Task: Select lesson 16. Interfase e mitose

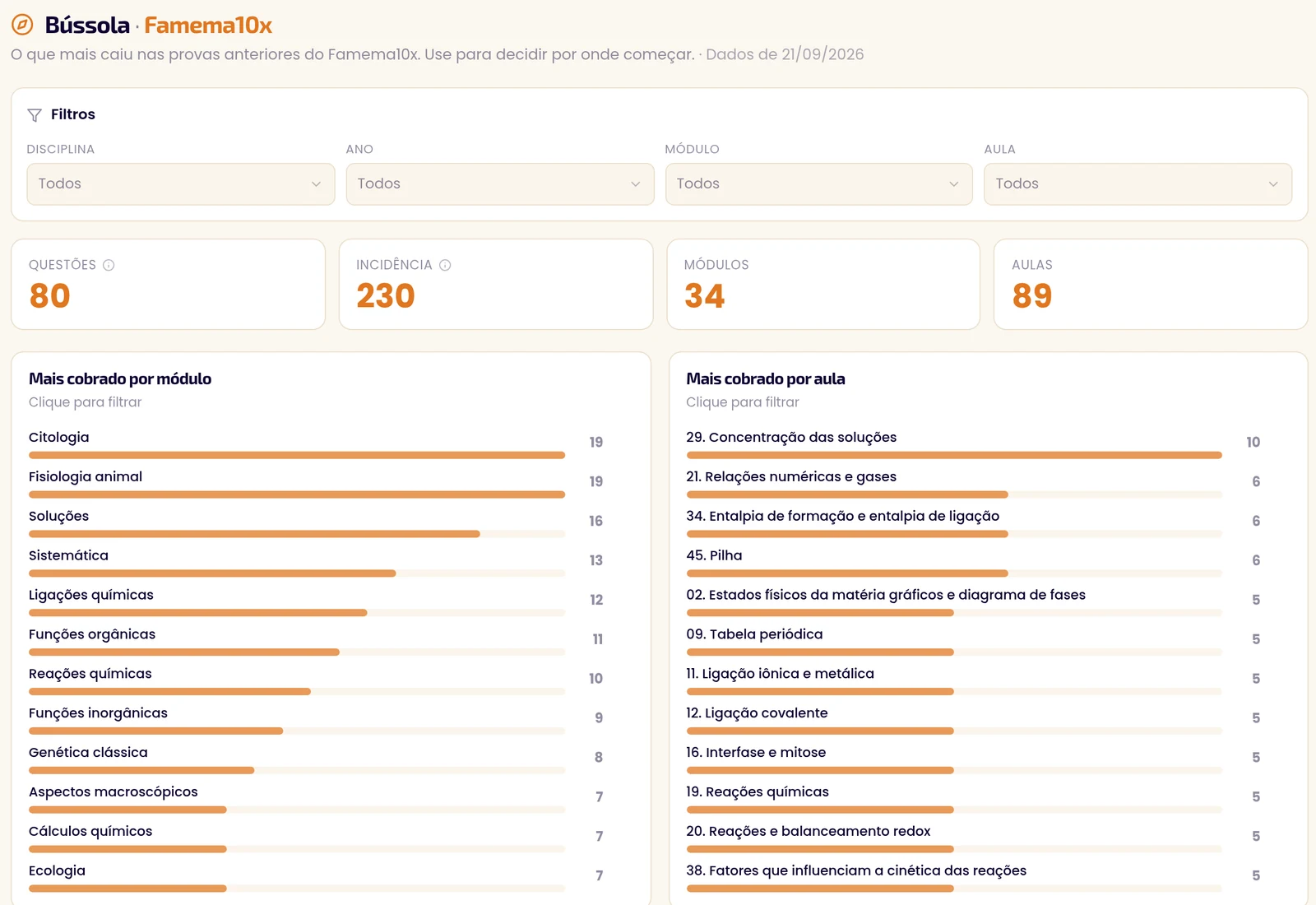Action: point(974,759)
